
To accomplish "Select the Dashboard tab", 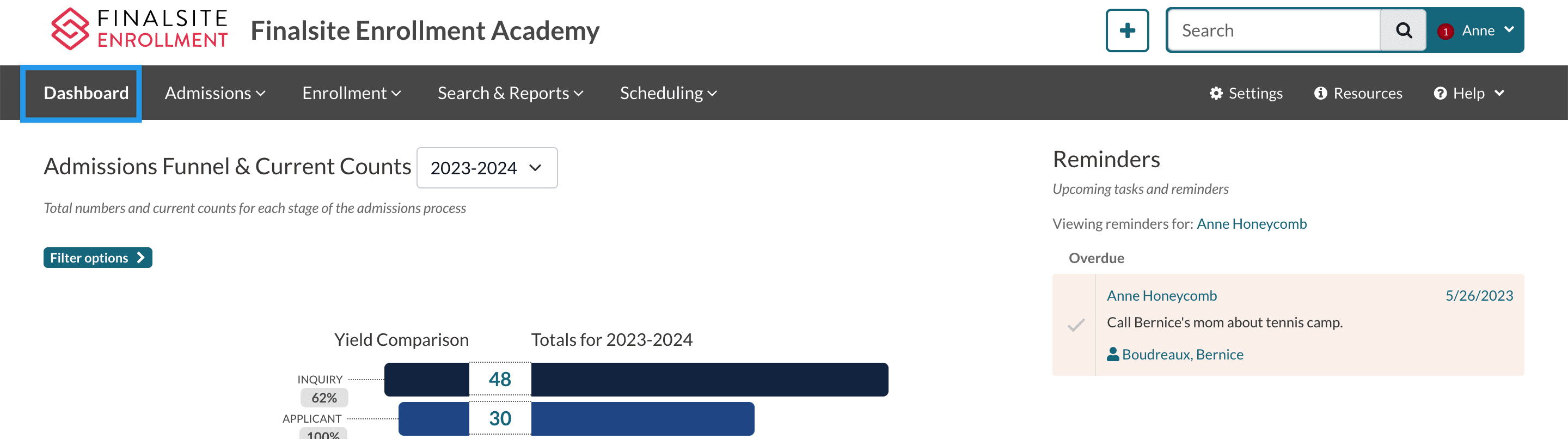I will coord(86,93).
